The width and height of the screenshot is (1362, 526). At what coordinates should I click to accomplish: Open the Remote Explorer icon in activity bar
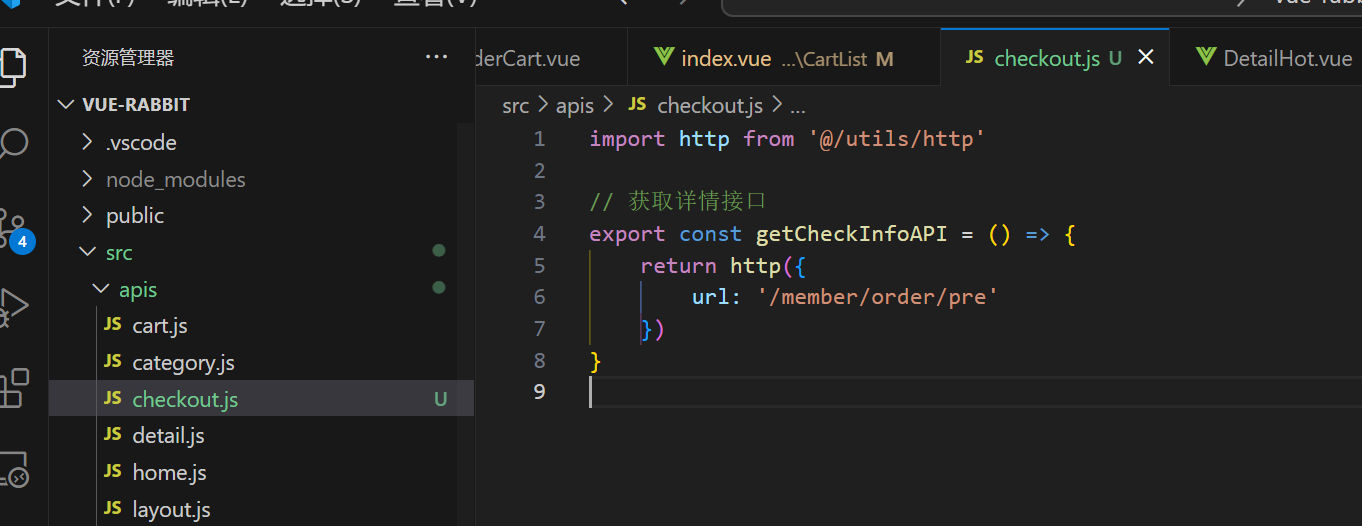coord(14,468)
